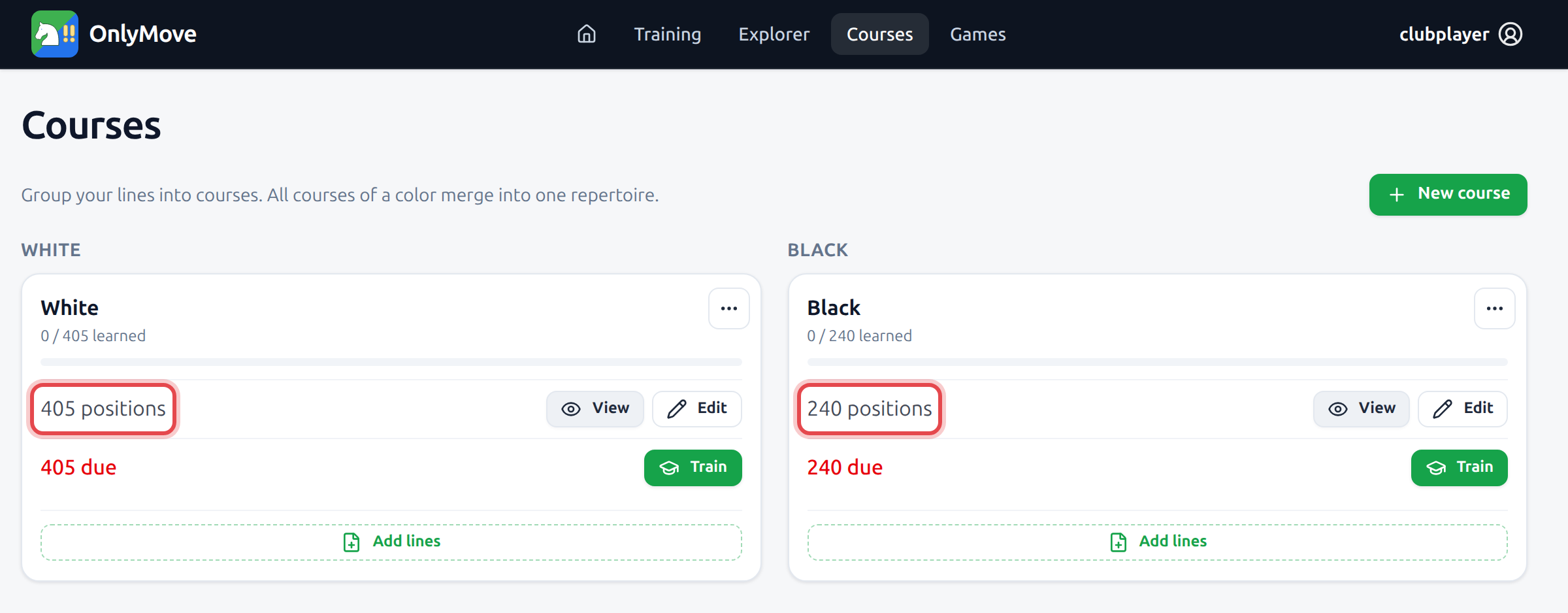1568x613 pixels.
Task: Click the OnlyMove knight logo
Action: tap(55, 34)
